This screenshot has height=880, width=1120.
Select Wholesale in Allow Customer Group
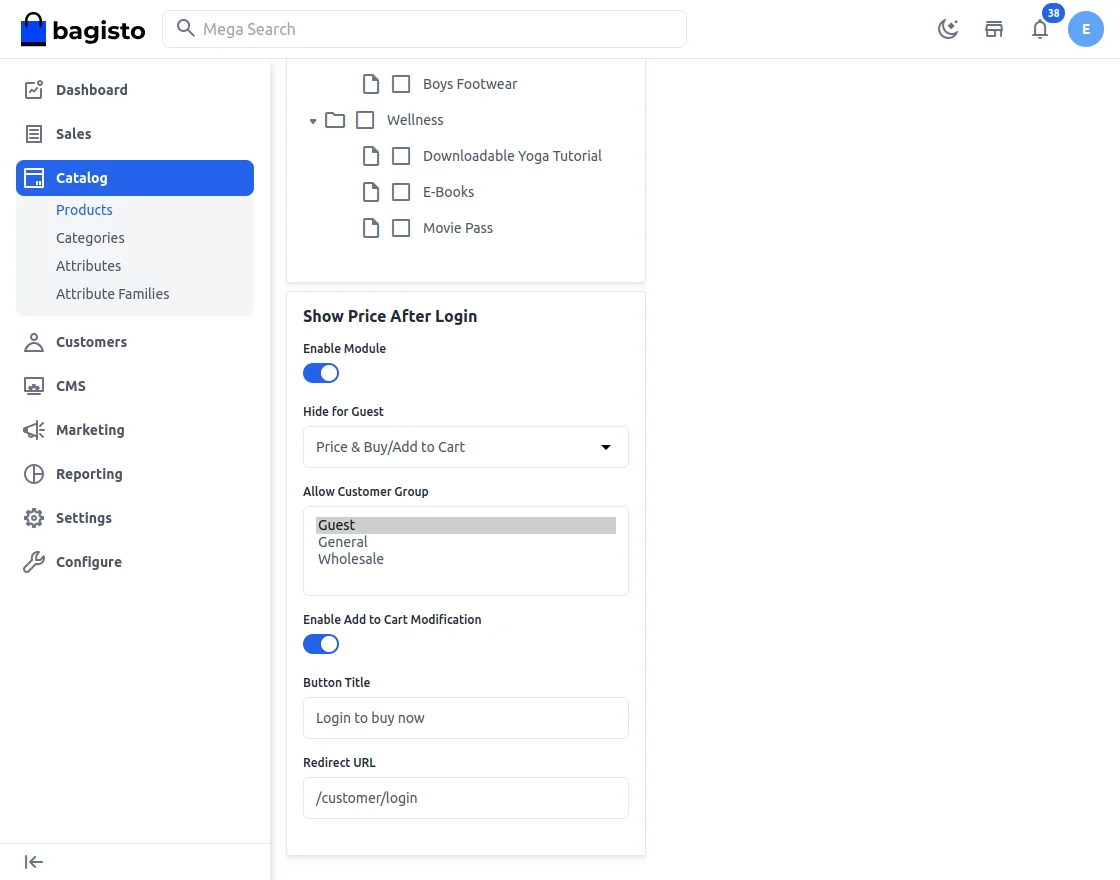click(x=350, y=558)
